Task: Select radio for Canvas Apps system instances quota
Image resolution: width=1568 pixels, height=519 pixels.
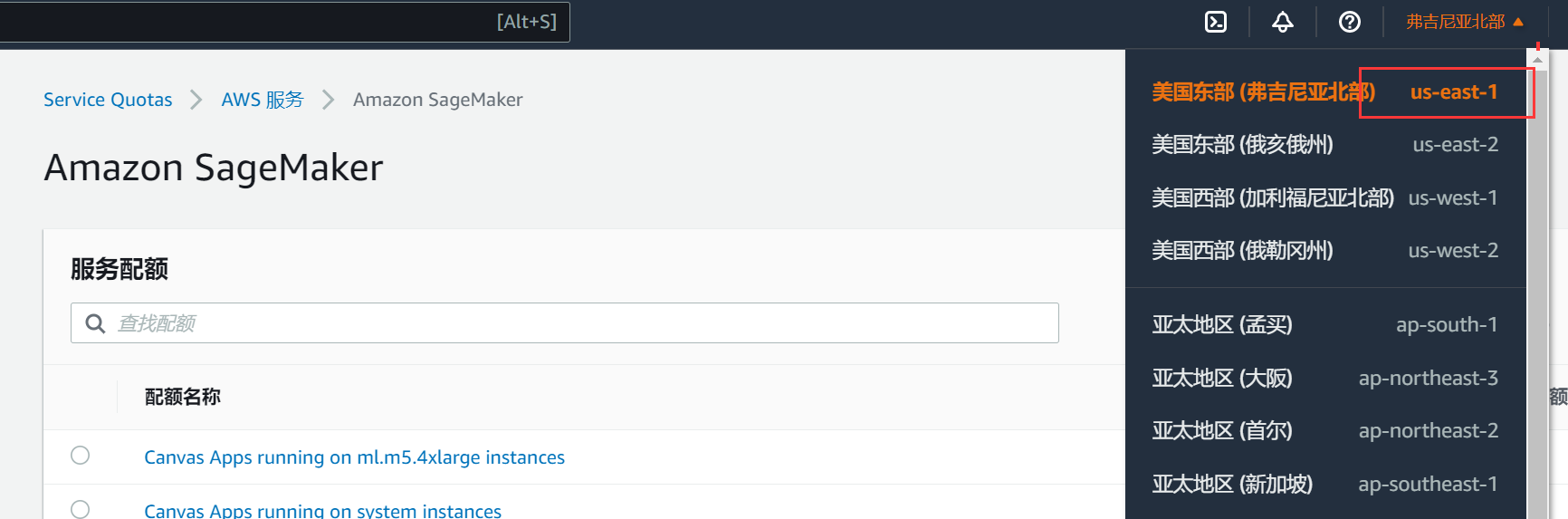Action: coord(81,509)
